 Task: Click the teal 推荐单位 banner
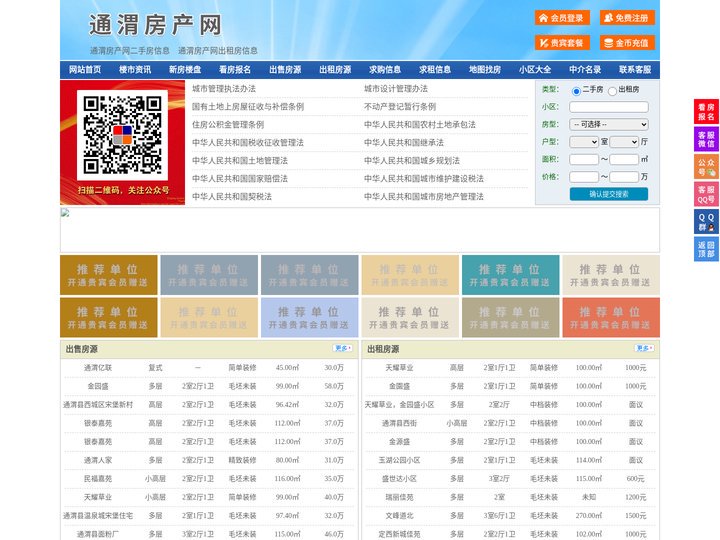tap(511, 275)
